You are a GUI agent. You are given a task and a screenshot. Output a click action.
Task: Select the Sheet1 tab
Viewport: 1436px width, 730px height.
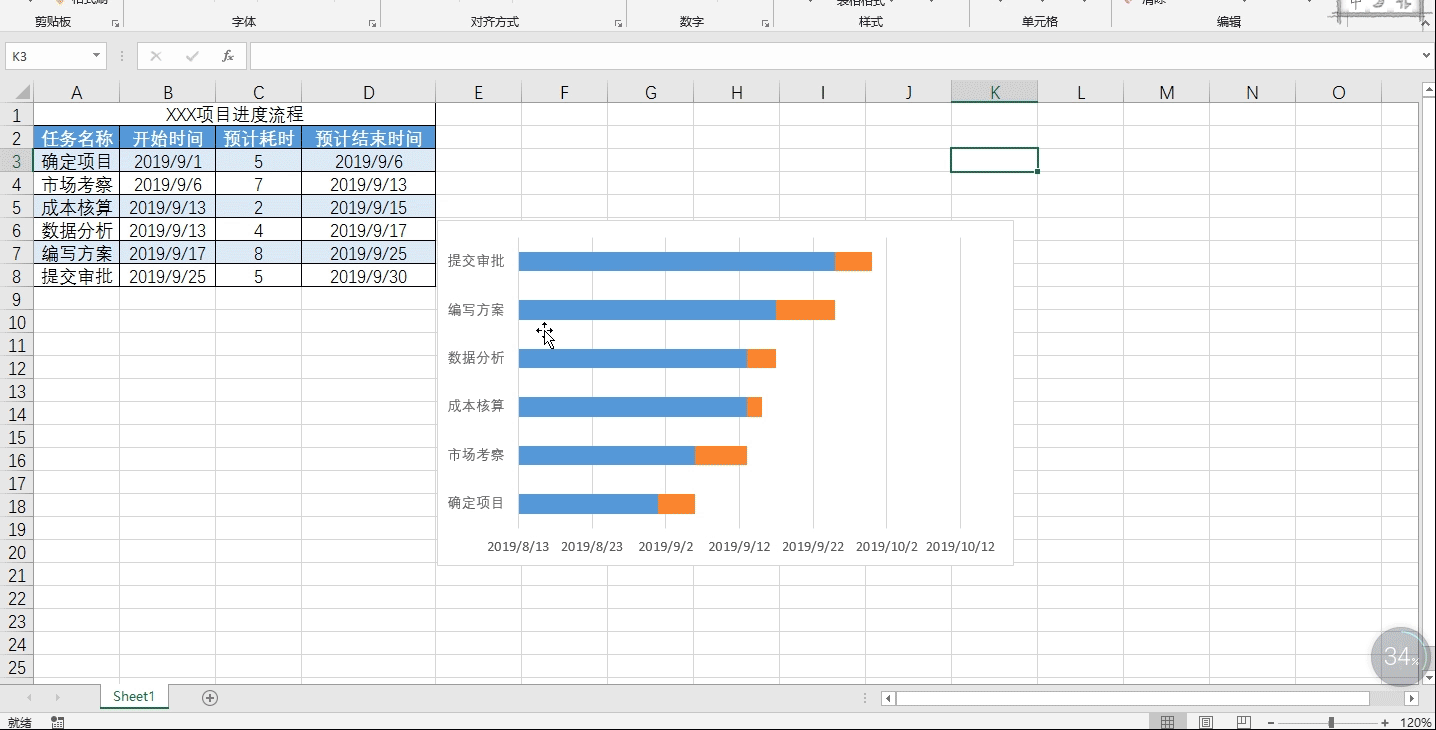pos(134,697)
